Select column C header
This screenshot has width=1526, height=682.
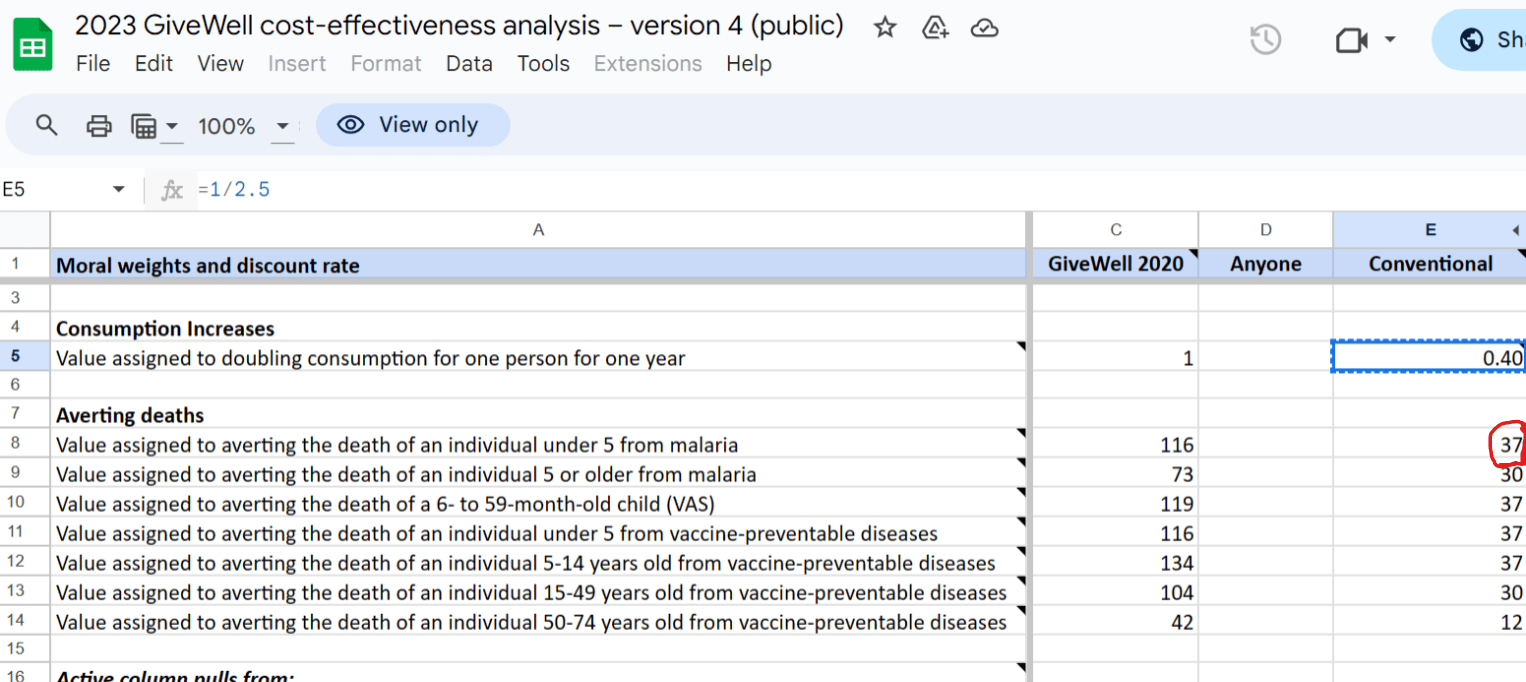[1115, 230]
